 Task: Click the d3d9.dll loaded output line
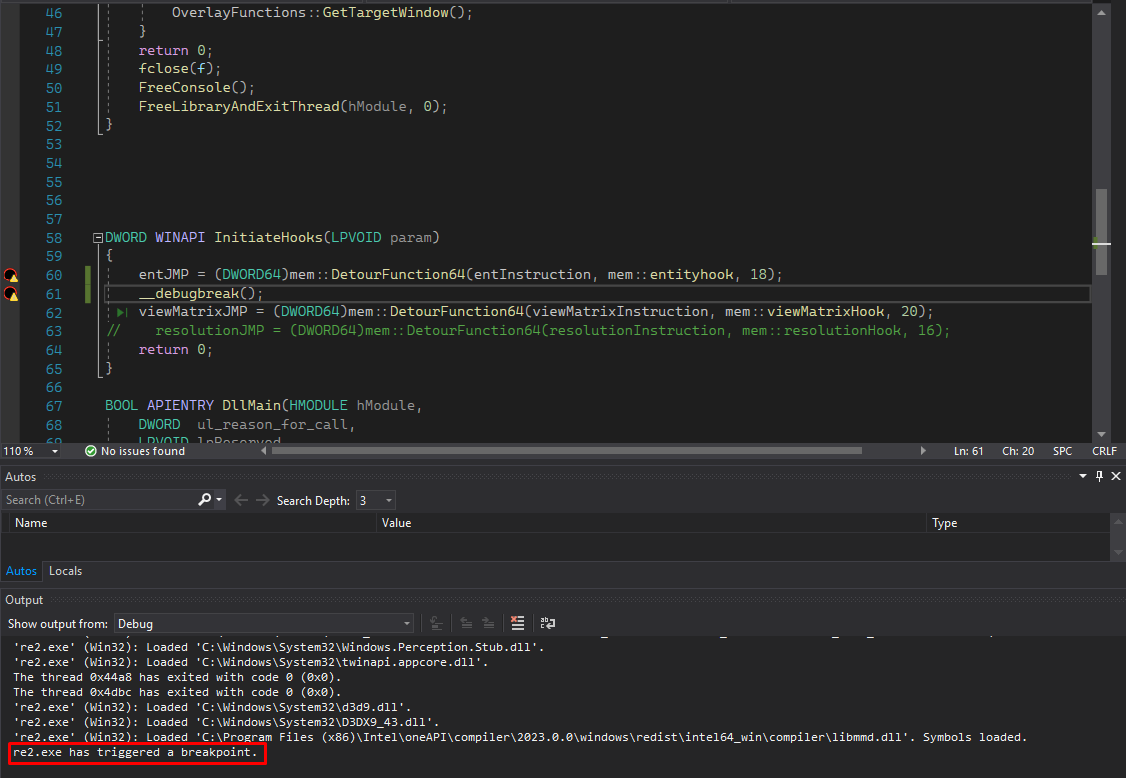[212, 707]
